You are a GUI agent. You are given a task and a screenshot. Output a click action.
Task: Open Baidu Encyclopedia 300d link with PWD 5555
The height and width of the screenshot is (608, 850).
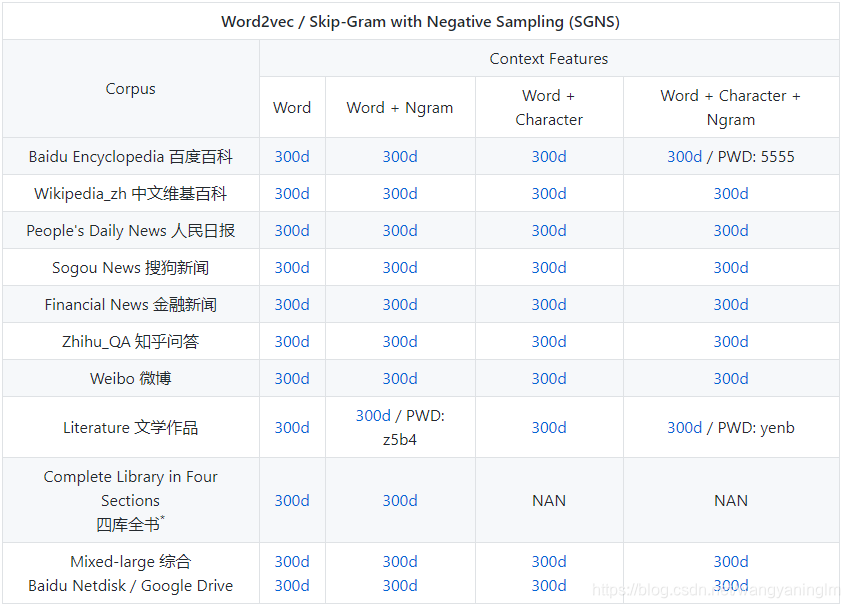[x=684, y=157]
